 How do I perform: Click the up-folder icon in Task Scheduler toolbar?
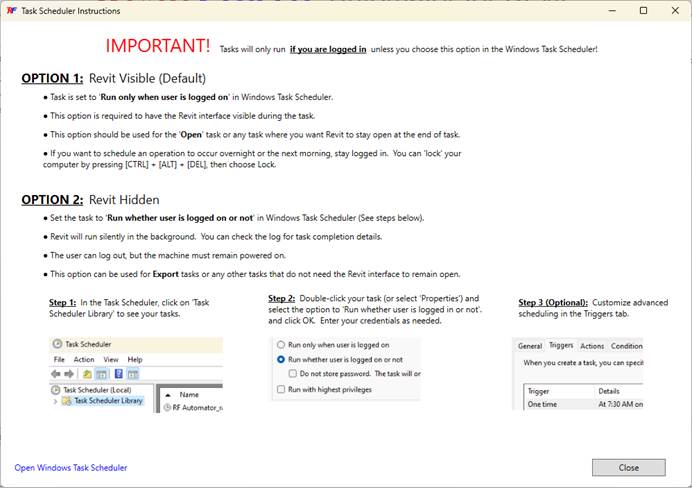(x=89, y=374)
